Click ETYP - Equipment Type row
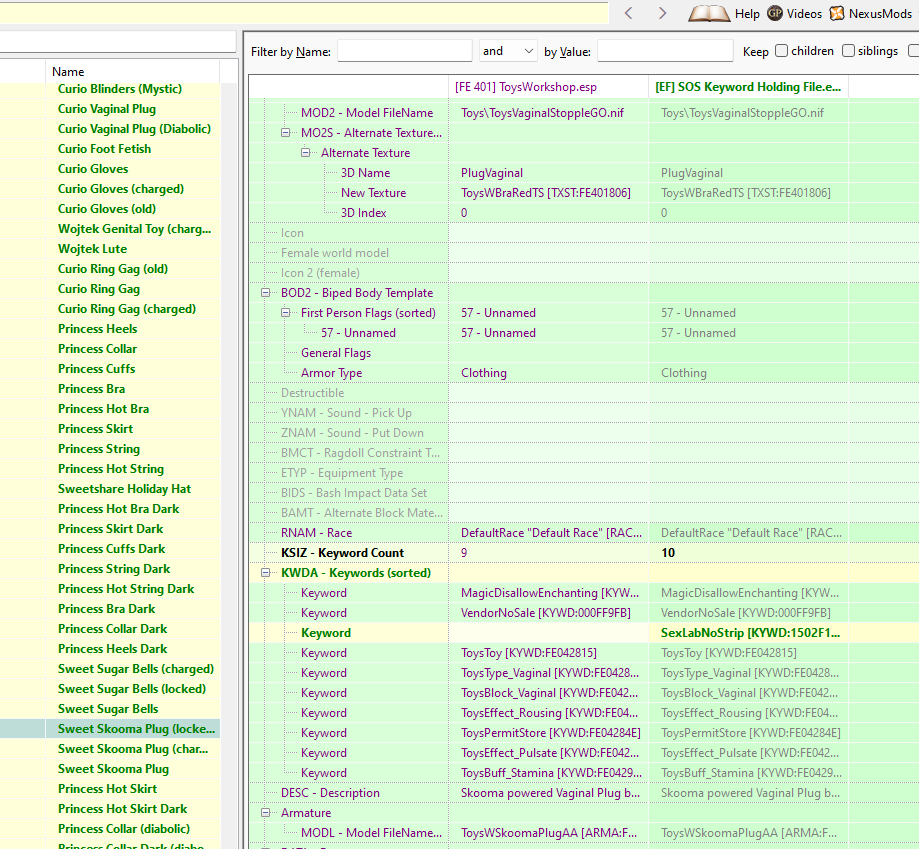This screenshot has height=849, width=919. 342,473
